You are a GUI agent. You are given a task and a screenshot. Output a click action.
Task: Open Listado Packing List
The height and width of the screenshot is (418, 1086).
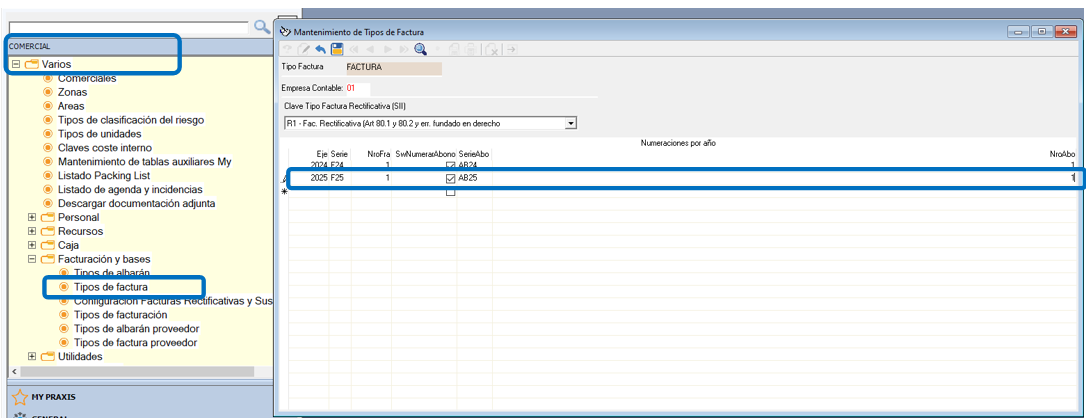104,175
